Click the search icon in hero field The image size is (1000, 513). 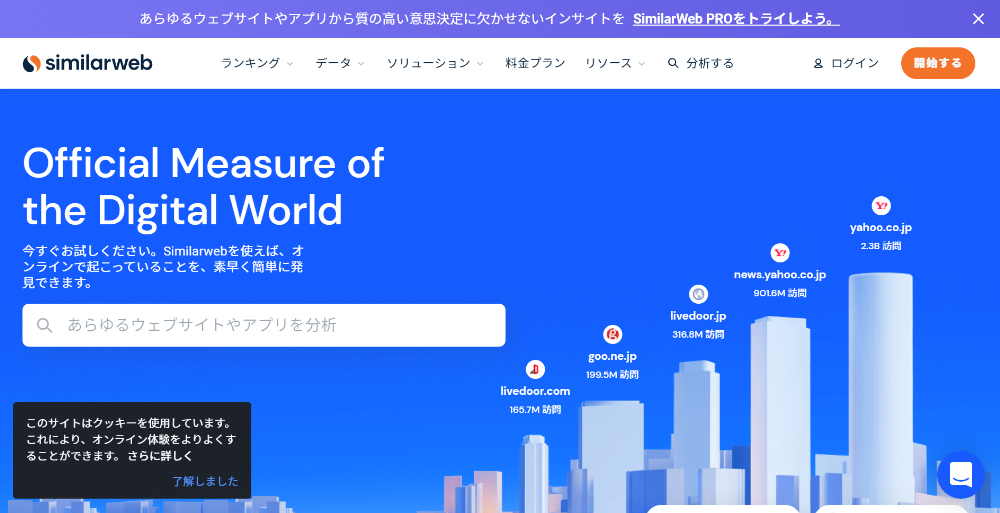(45, 325)
